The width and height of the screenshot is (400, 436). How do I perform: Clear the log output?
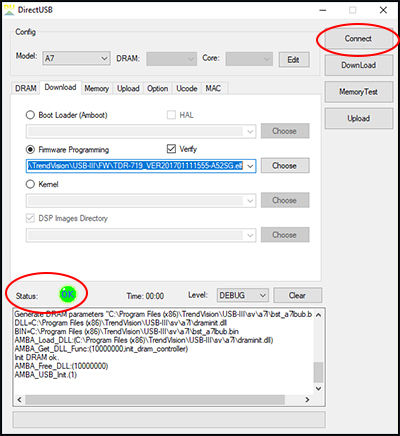pos(297,296)
